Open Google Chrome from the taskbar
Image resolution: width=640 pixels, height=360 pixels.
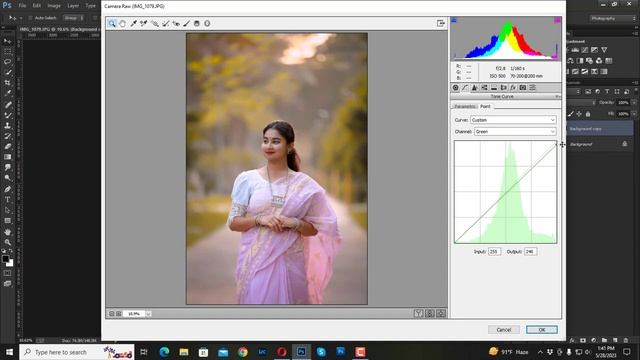tap(243, 352)
